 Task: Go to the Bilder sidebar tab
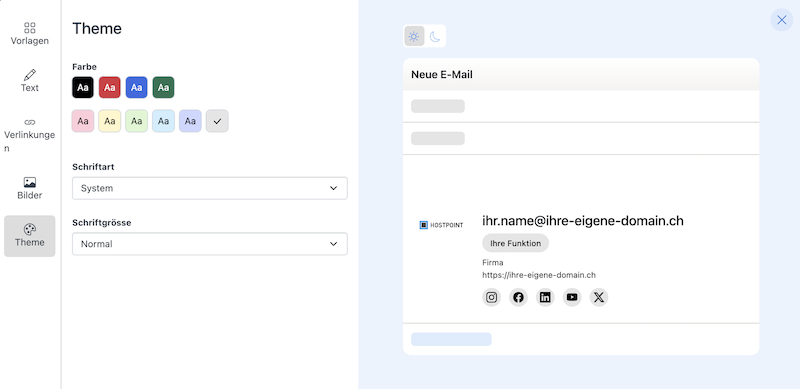[30, 188]
